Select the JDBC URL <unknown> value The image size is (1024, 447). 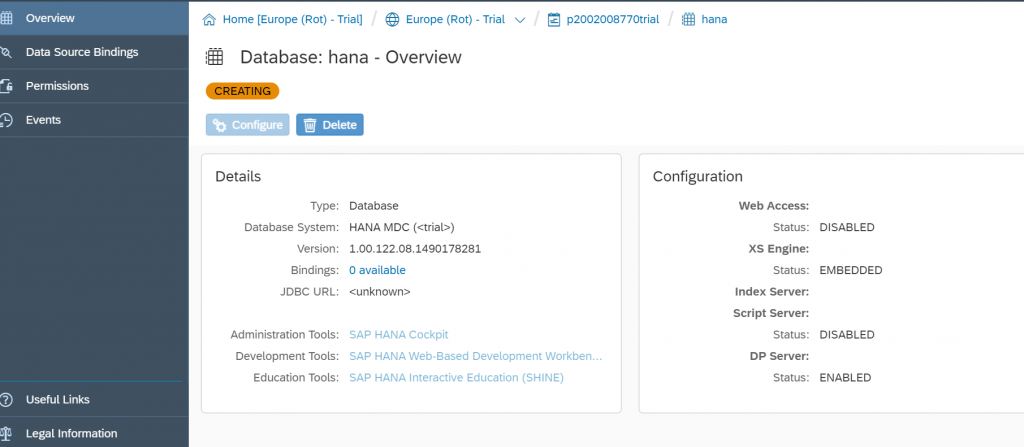click(380, 291)
